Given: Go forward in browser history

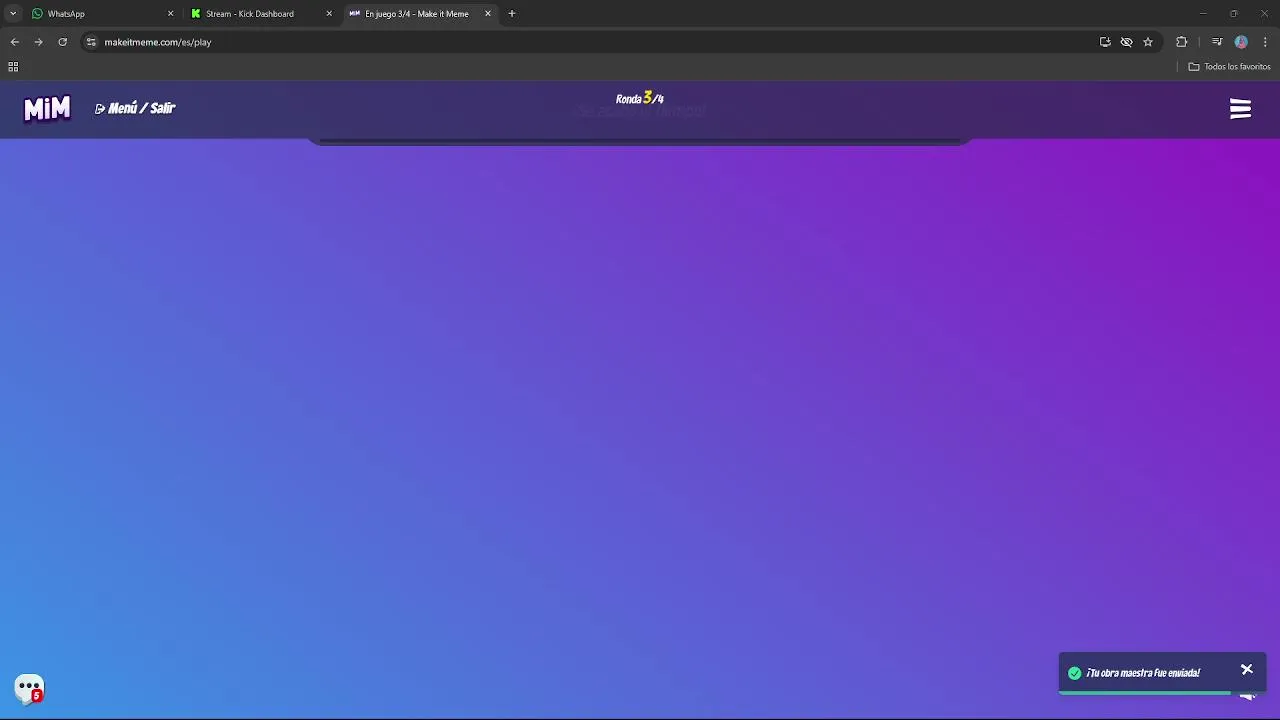Looking at the screenshot, I should tap(38, 42).
